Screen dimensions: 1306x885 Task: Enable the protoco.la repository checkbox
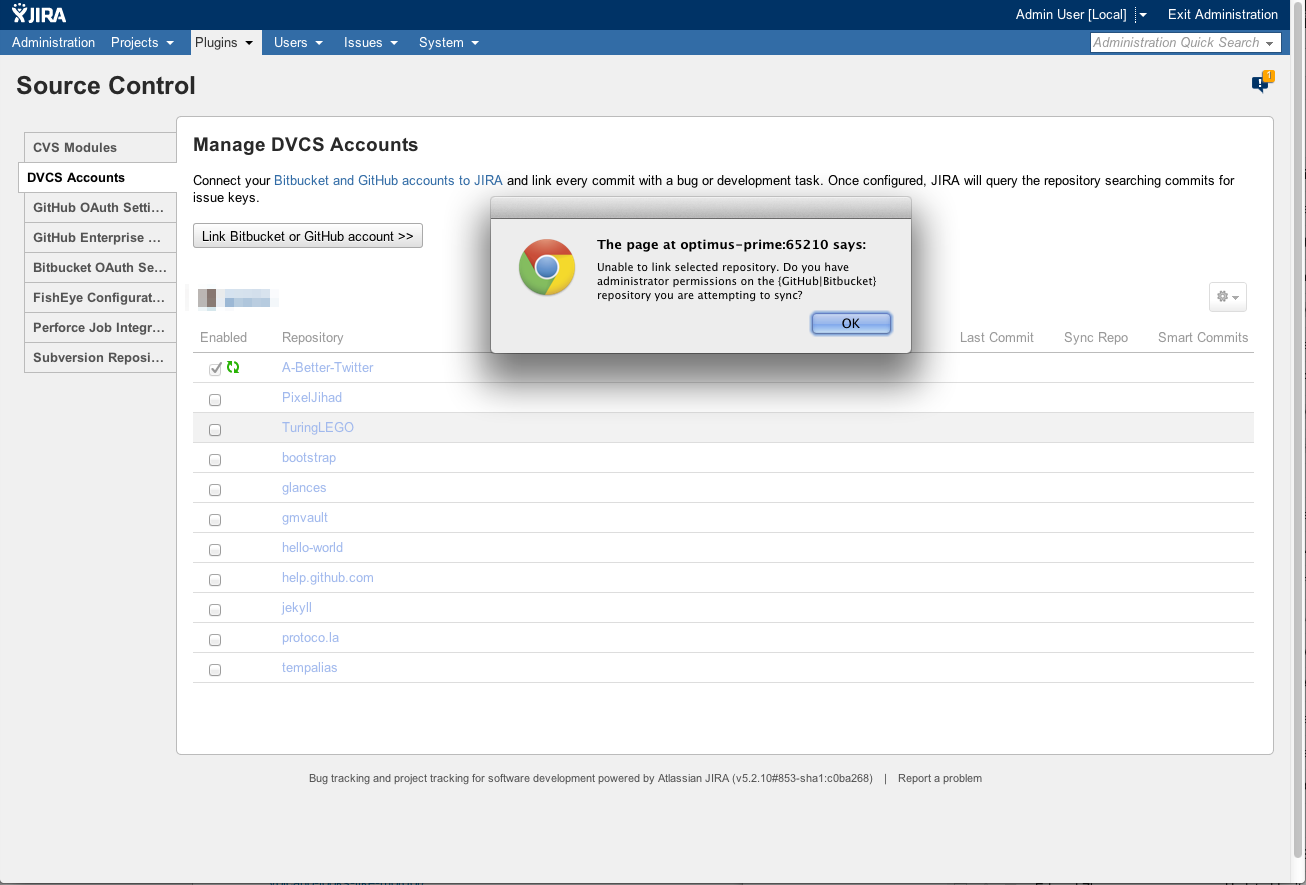click(215, 639)
